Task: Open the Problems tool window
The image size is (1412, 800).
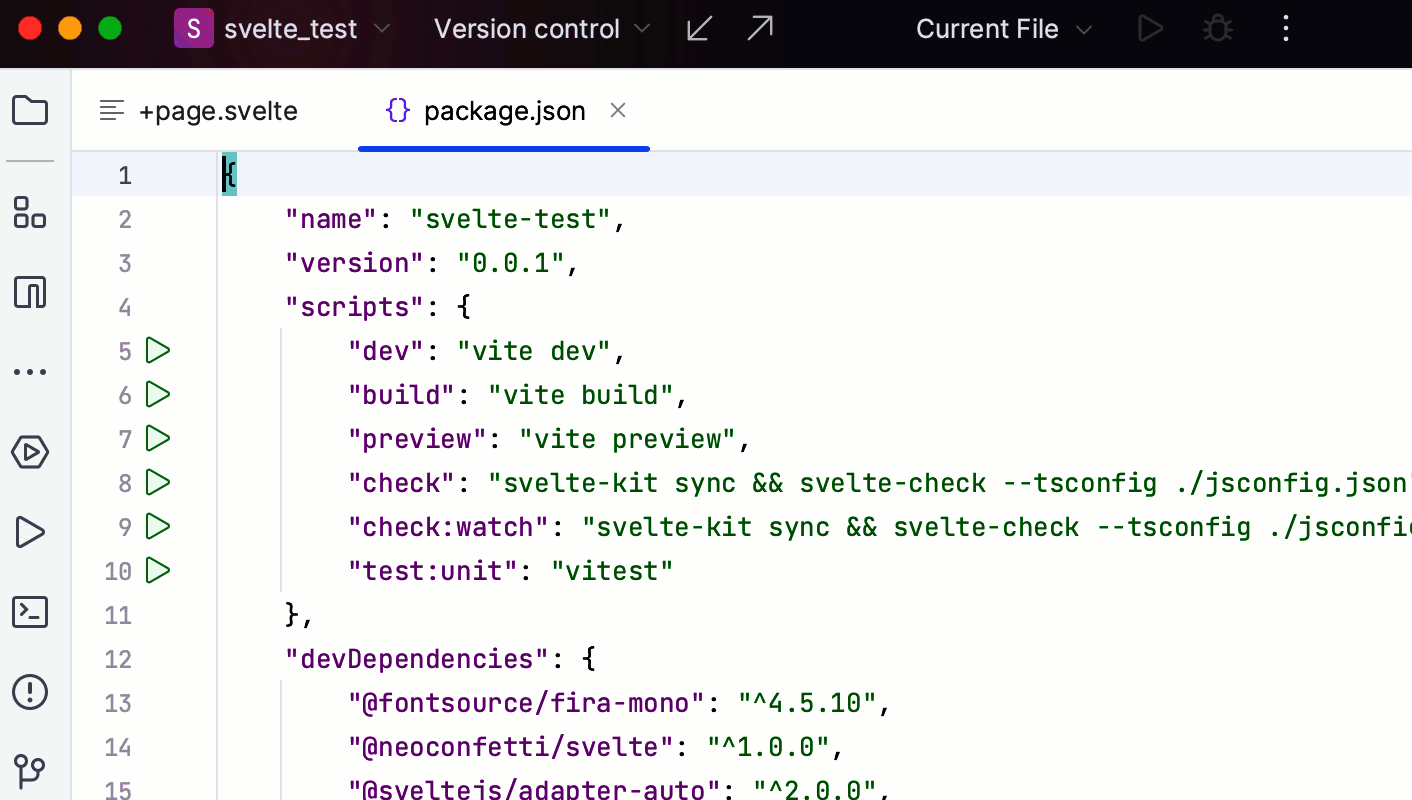Action: coord(30,691)
